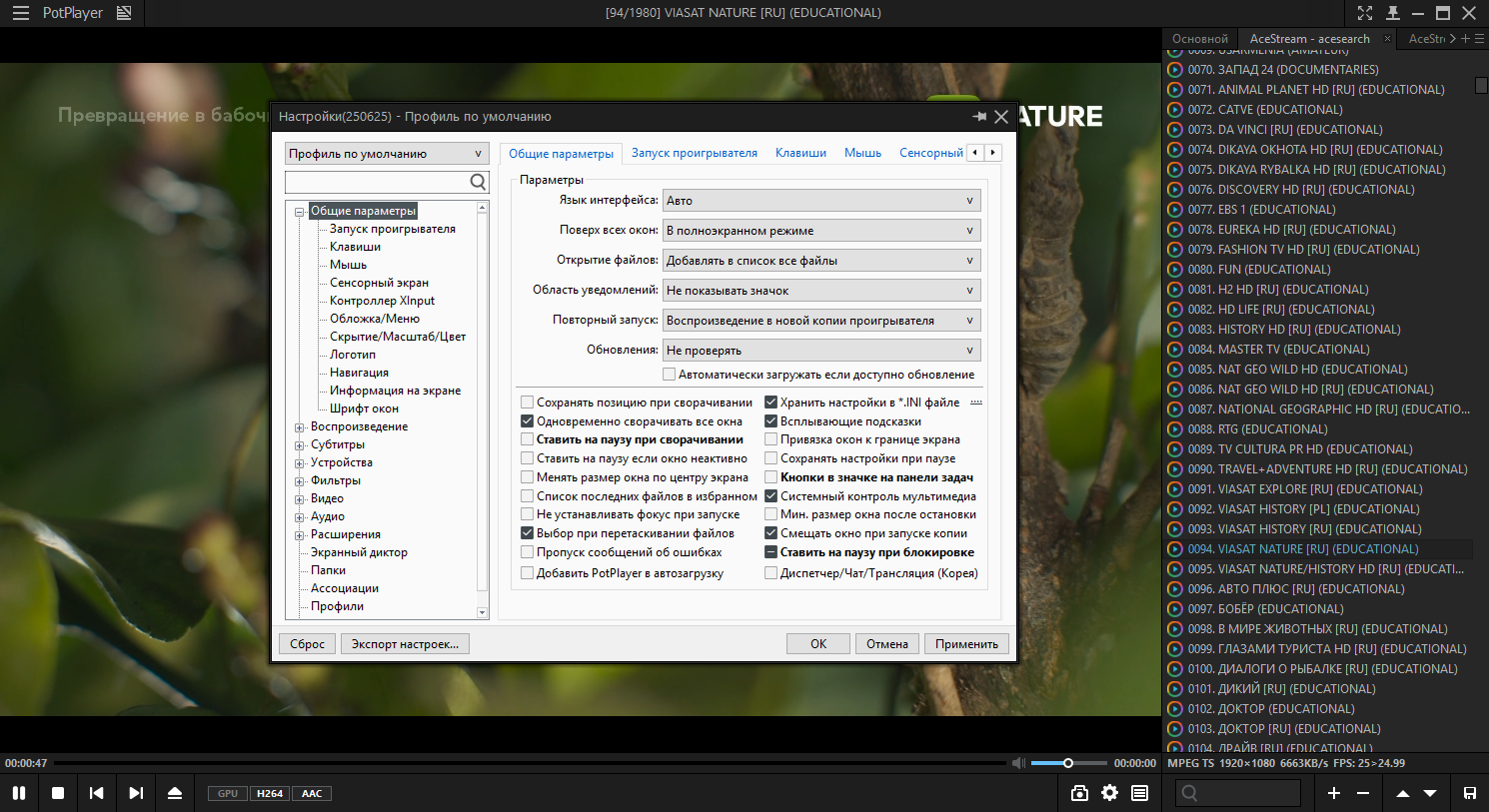Add new playlist tab with plus icon
Image resolution: width=1489 pixels, height=812 pixels.
[1466, 39]
